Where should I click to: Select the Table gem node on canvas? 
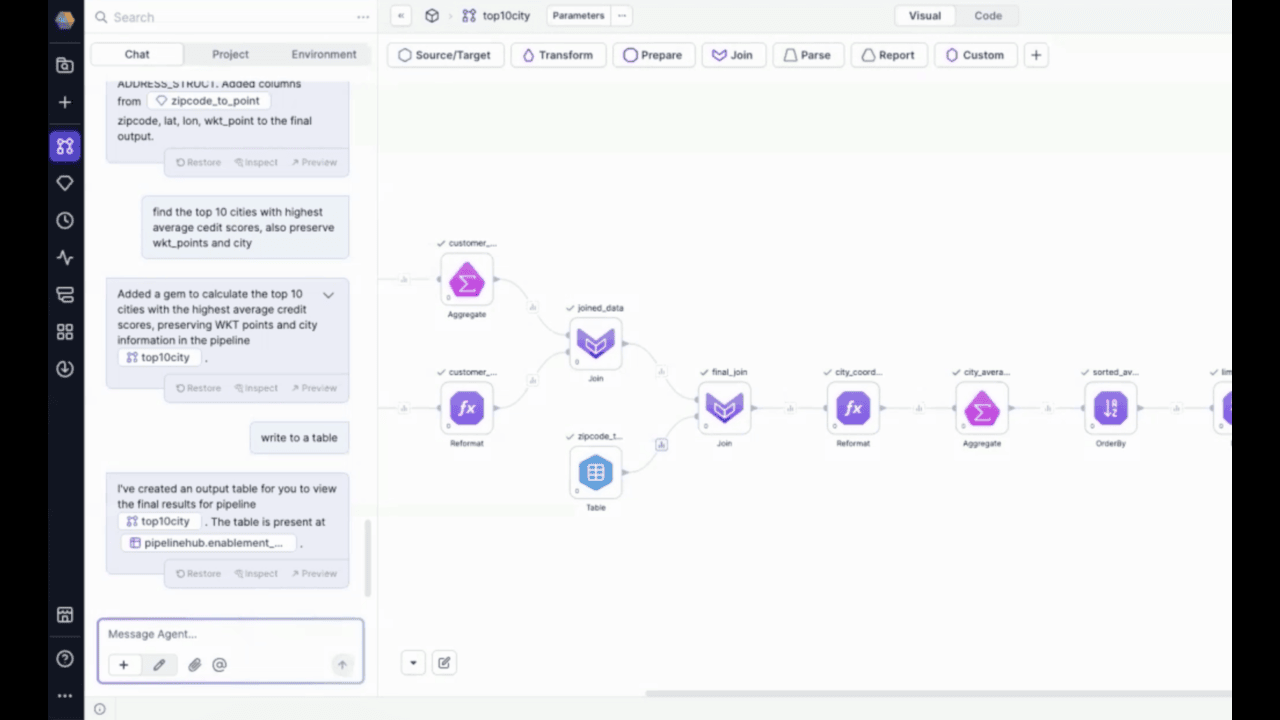(x=595, y=472)
